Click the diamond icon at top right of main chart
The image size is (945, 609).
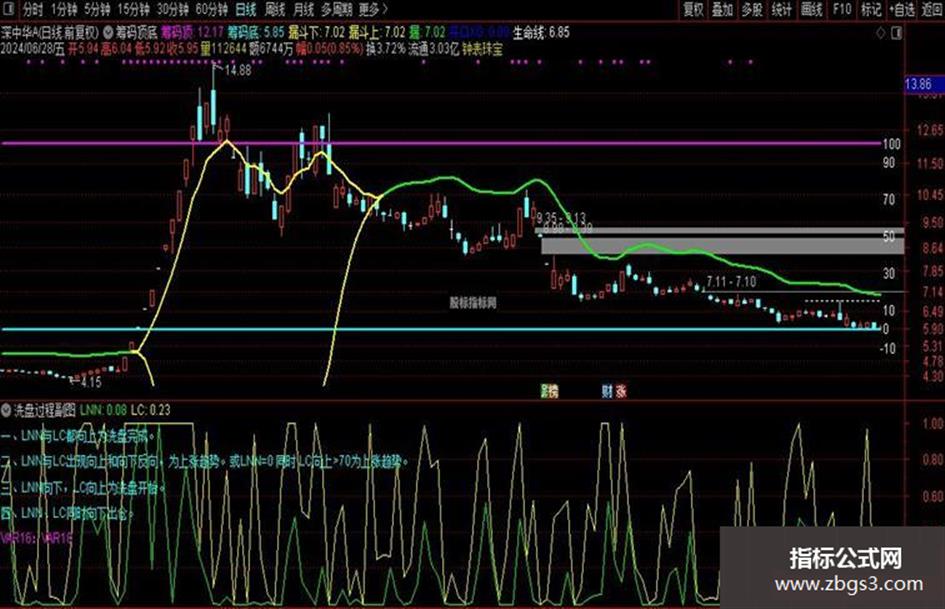pos(881,33)
